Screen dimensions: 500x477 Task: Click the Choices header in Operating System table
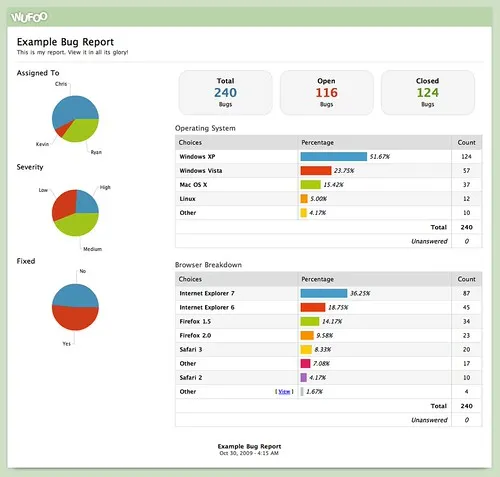pyautogui.click(x=190, y=142)
